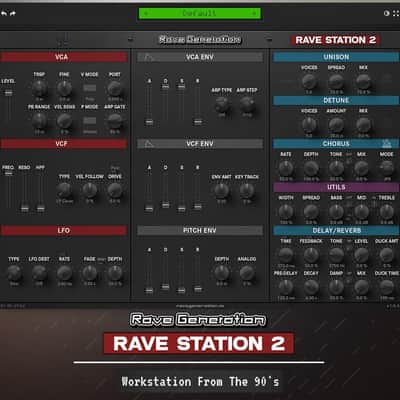
Task: Click the TRSP transpose knob
Action: 39,88
